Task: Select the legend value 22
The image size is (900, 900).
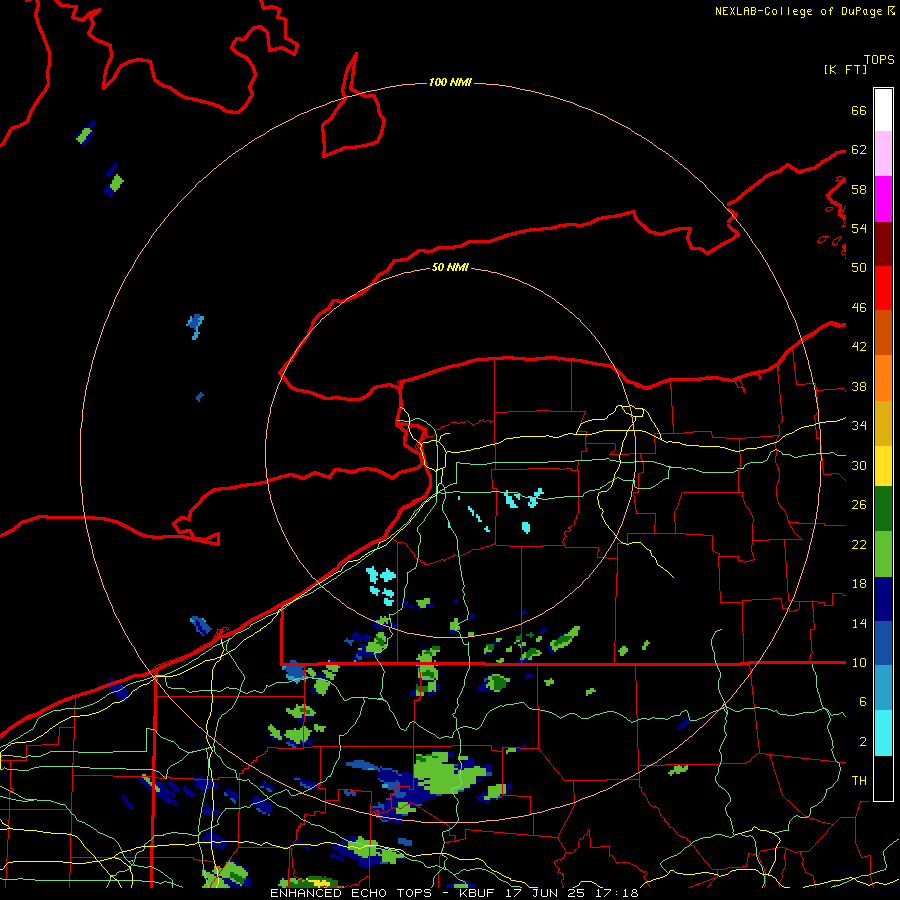Action: 859,544
